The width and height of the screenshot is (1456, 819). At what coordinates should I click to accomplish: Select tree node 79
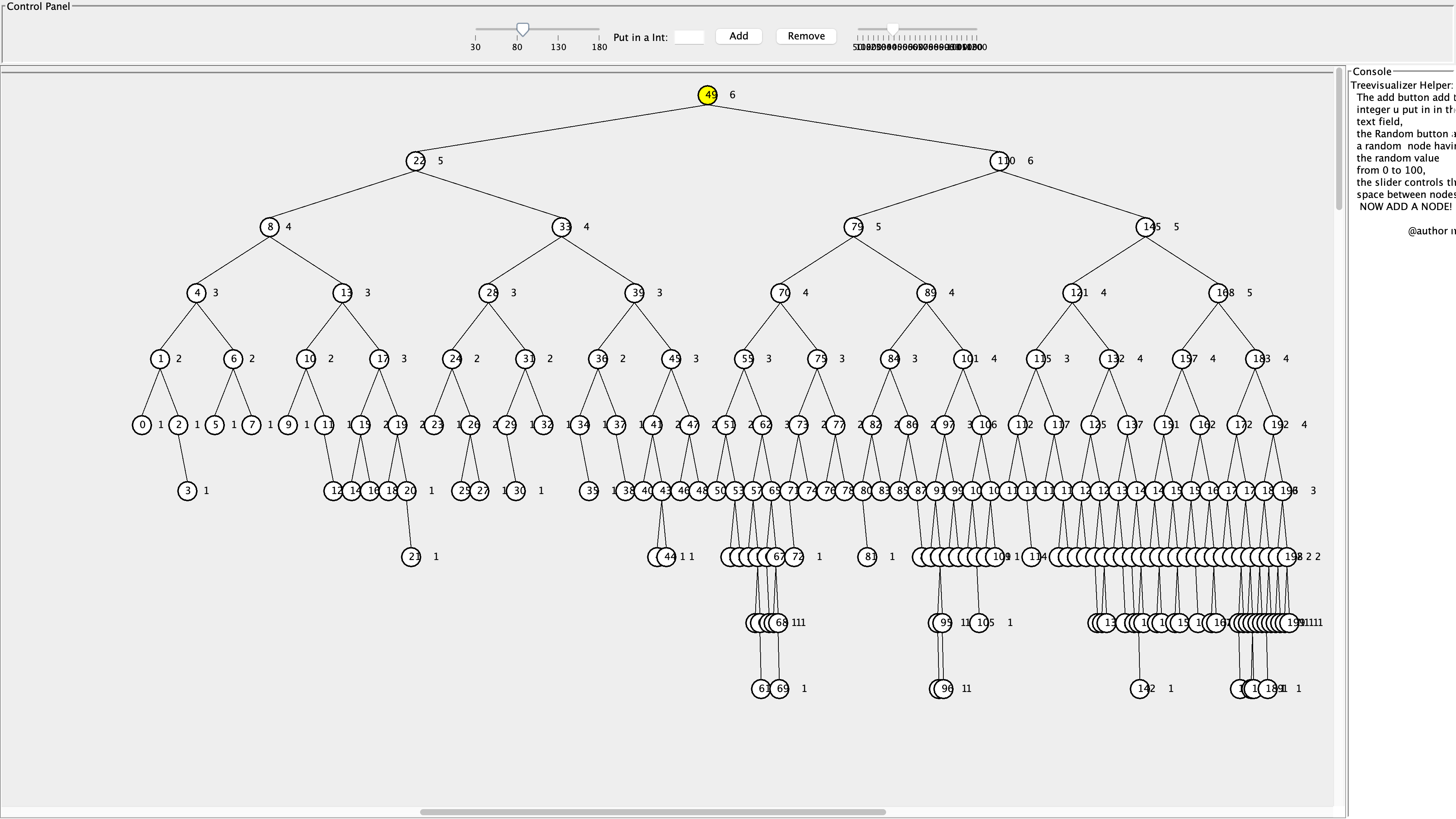(x=854, y=227)
